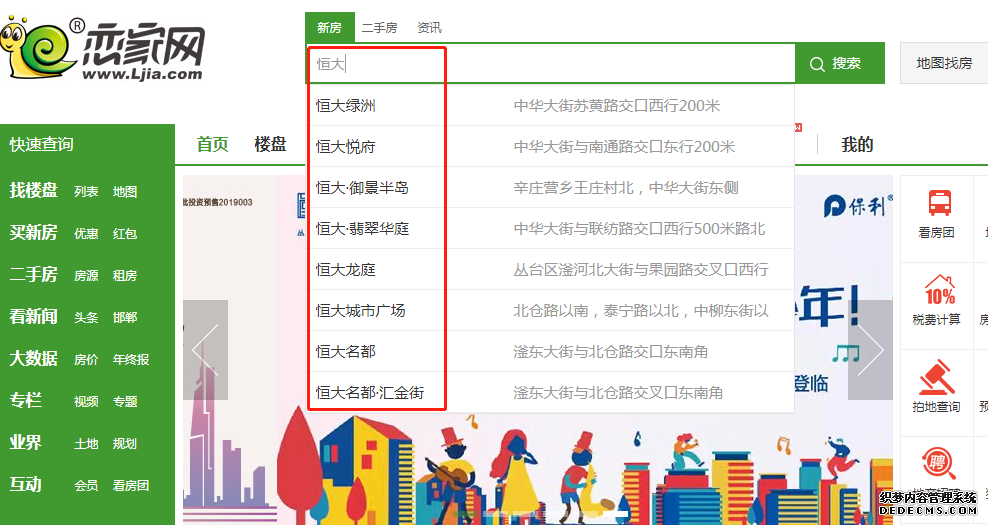Click the green 搜索 button

click(x=840, y=63)
